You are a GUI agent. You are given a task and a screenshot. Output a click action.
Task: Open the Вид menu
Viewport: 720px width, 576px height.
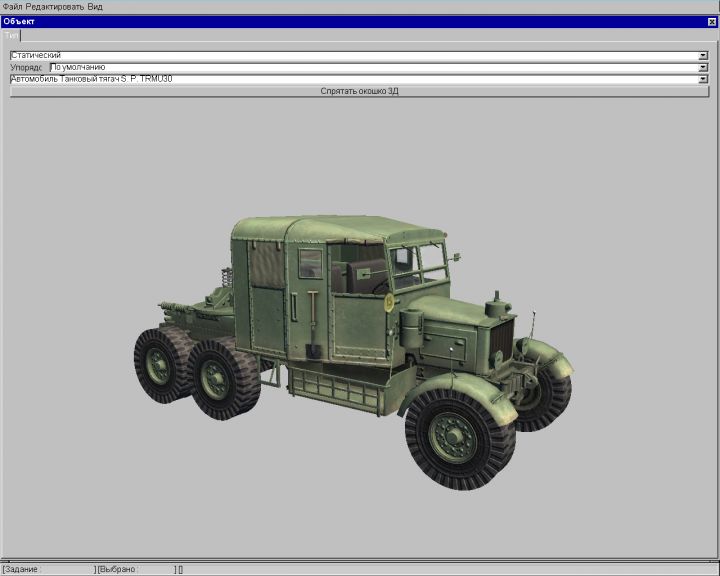pos(95,6)
